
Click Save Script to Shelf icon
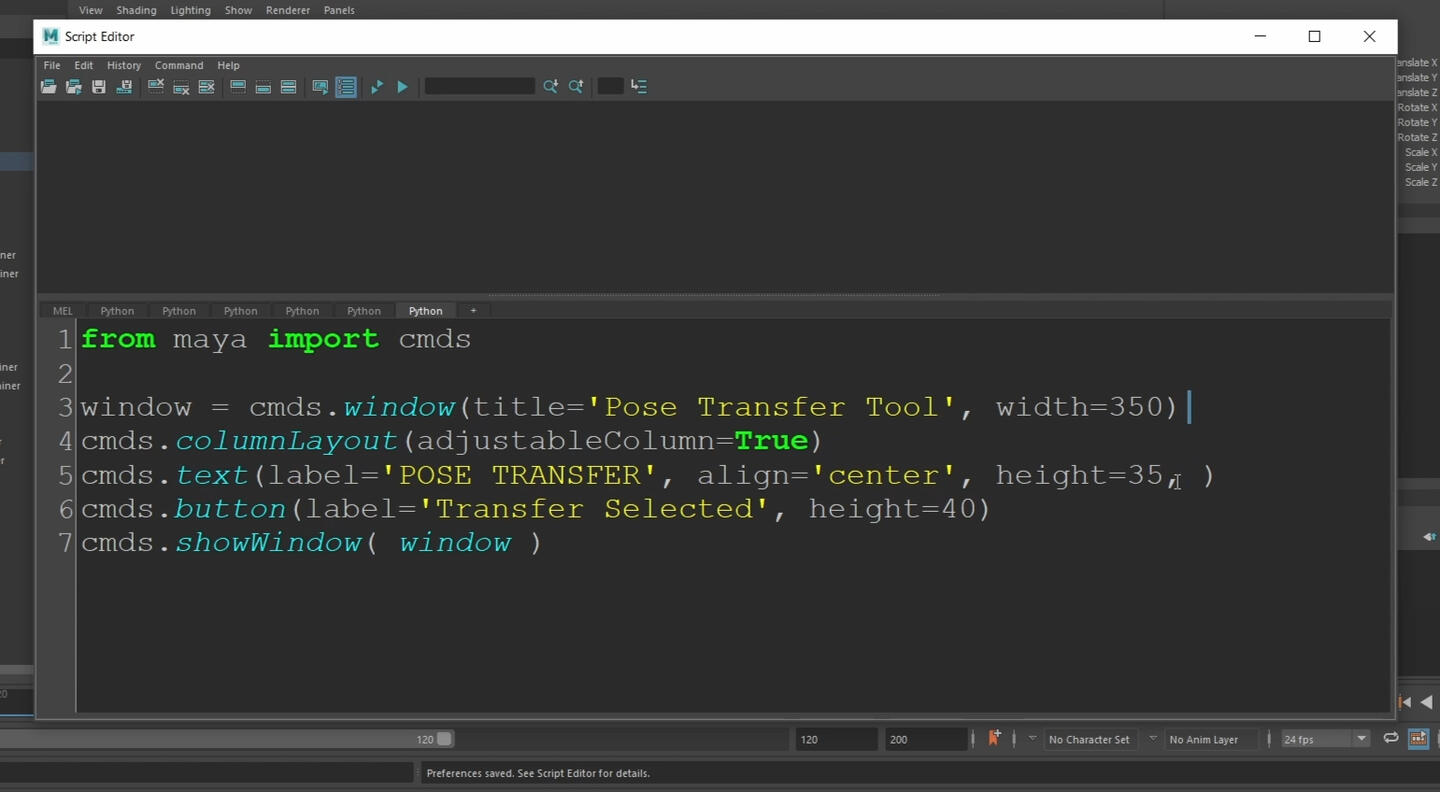pos(124,87)
